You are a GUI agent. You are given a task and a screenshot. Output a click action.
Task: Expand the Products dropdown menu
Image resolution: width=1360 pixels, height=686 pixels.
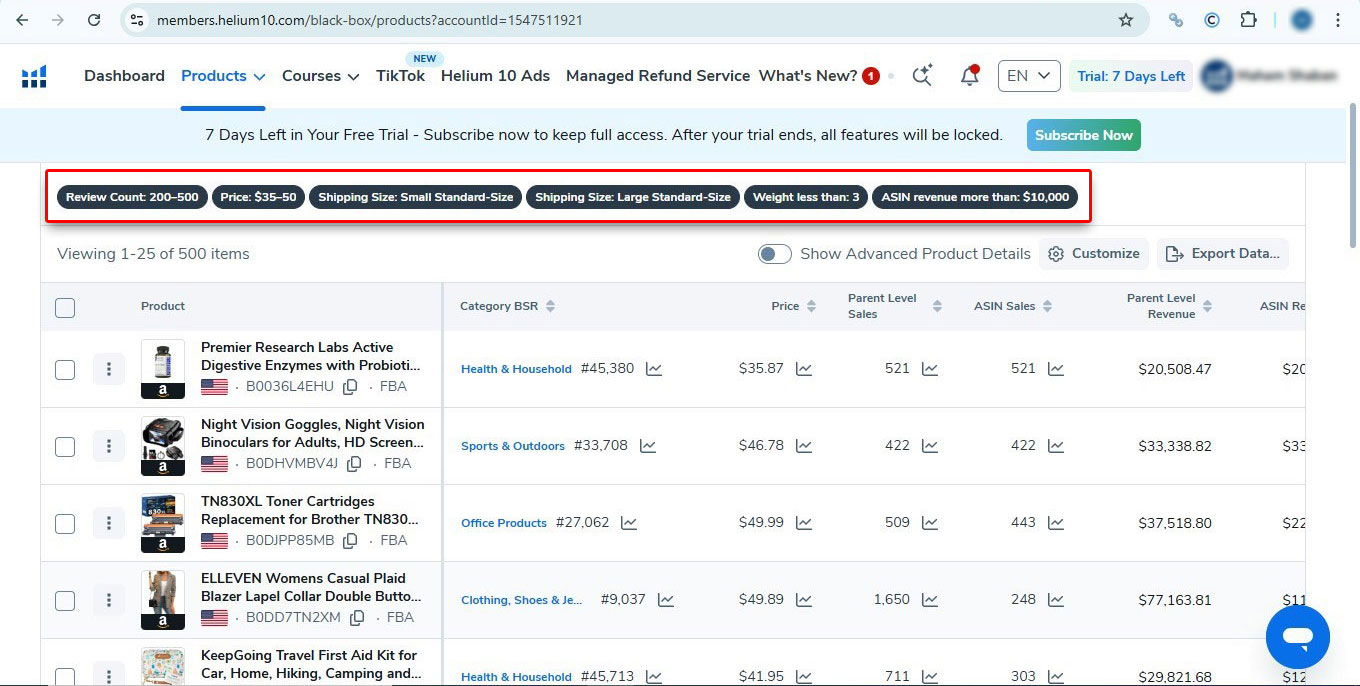223,76
